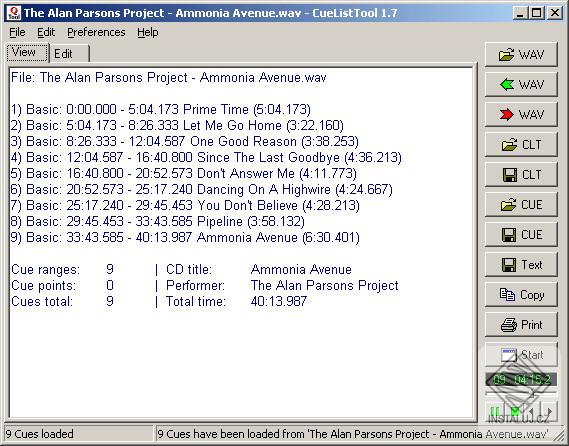This screenshot has width=569, height=446.
Task: Skip to previous cue track
Action: [531, 411]
